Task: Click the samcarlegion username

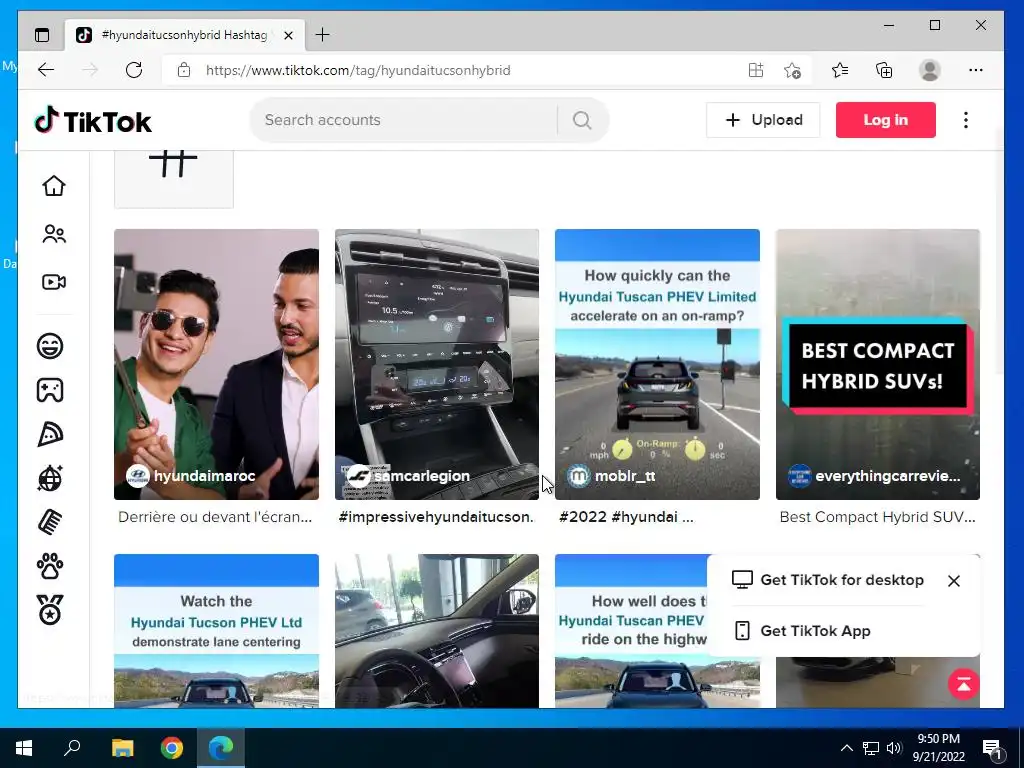Action: click(x=422, y=476)
